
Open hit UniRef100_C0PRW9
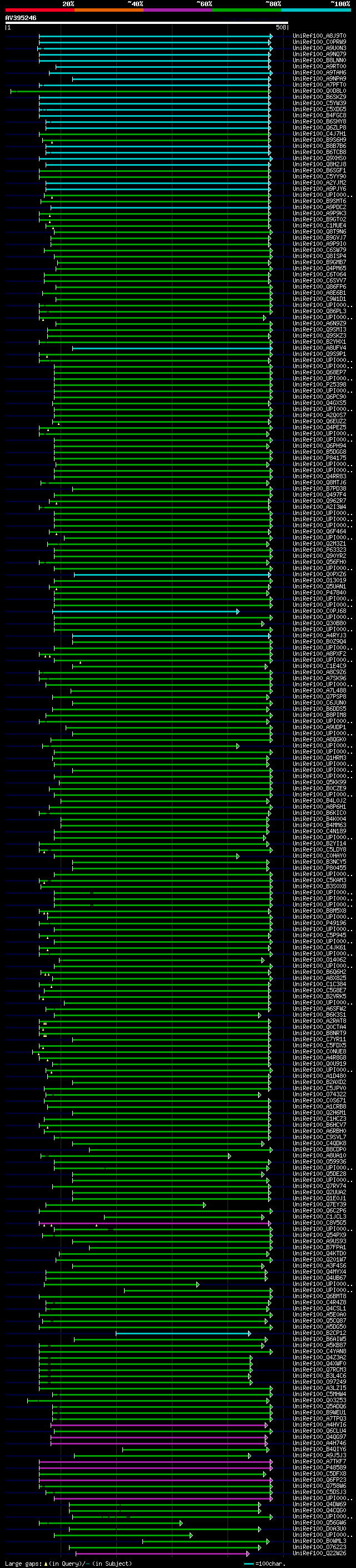point(319,42)
